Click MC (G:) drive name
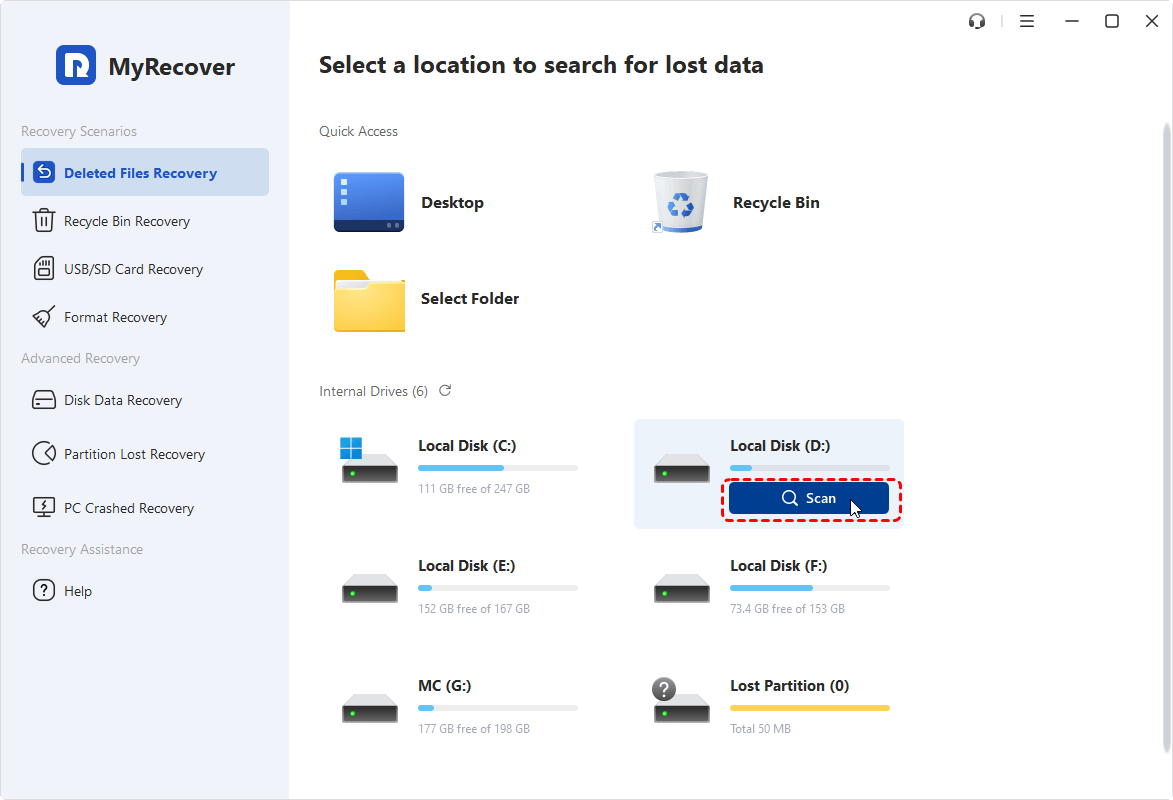 coord(444,686)
